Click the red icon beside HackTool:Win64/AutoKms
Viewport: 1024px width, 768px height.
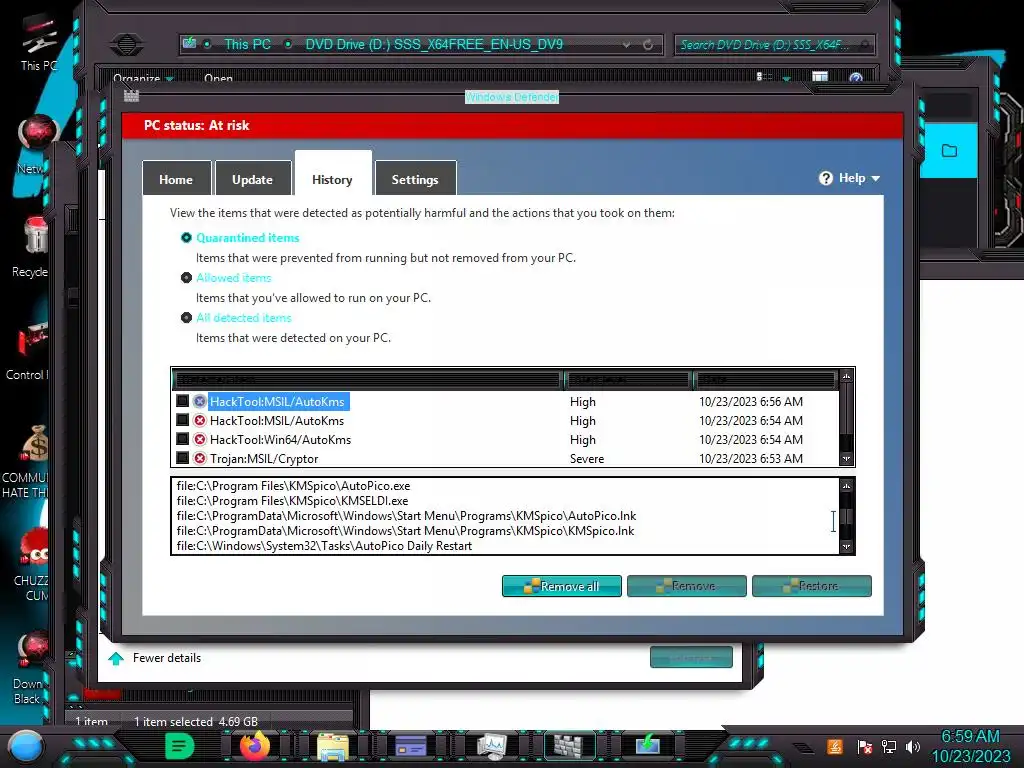pos(200,439)
